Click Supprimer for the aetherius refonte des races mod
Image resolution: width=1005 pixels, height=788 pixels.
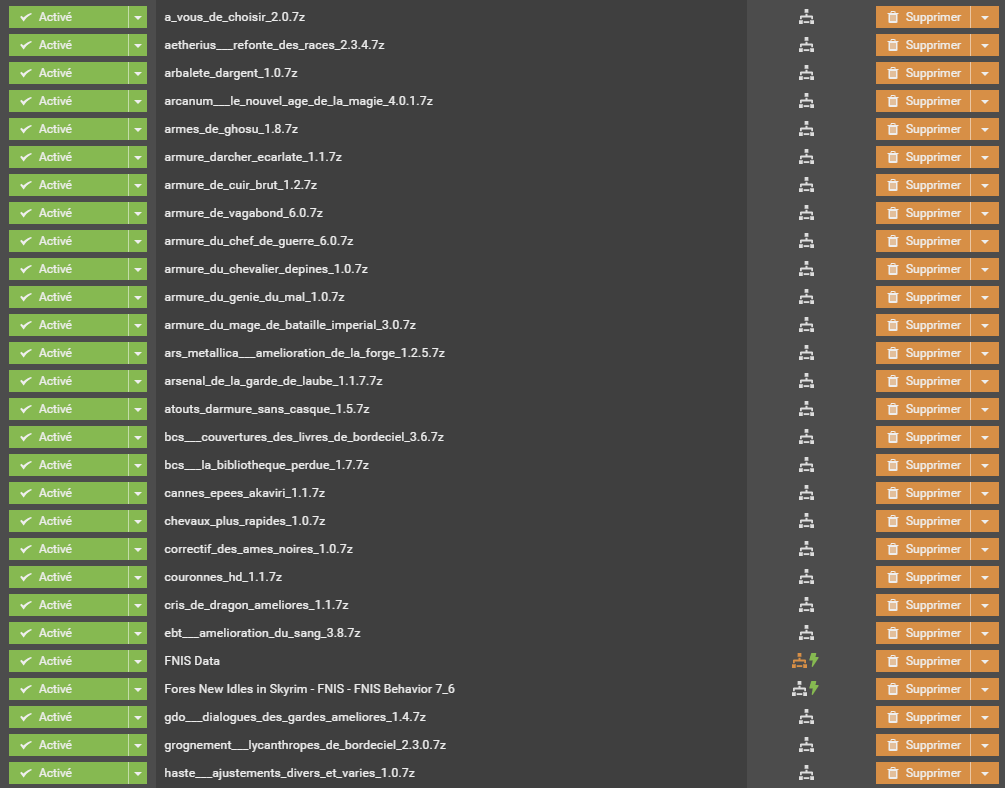click(x=923, y=45)
